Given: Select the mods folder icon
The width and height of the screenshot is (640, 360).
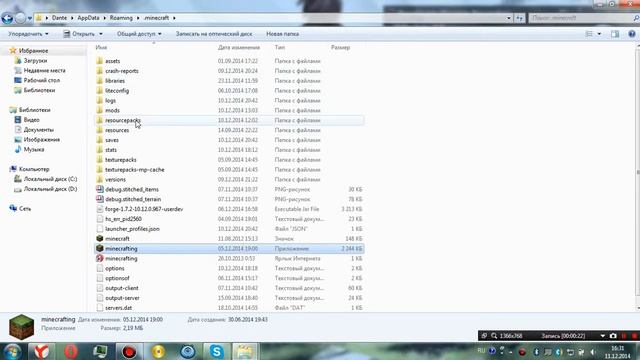Looking at the screenshot, I should pyautogui.click(x=100, y=110).
